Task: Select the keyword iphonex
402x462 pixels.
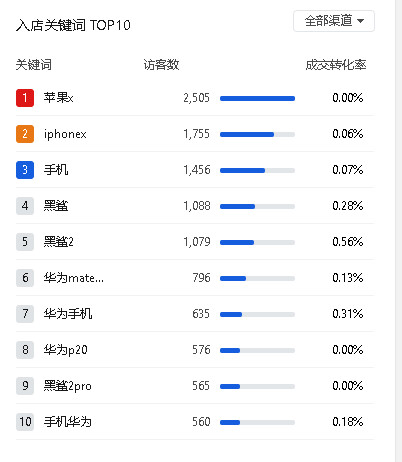Action: (x=65, y=134)
